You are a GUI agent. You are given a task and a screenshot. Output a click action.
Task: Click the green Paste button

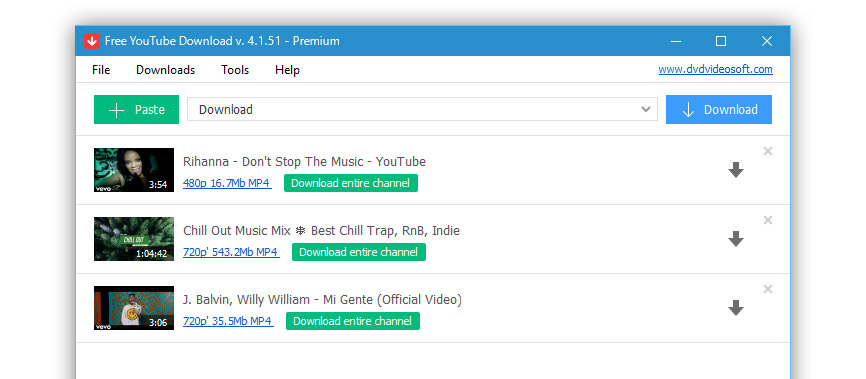coord(136,109)
